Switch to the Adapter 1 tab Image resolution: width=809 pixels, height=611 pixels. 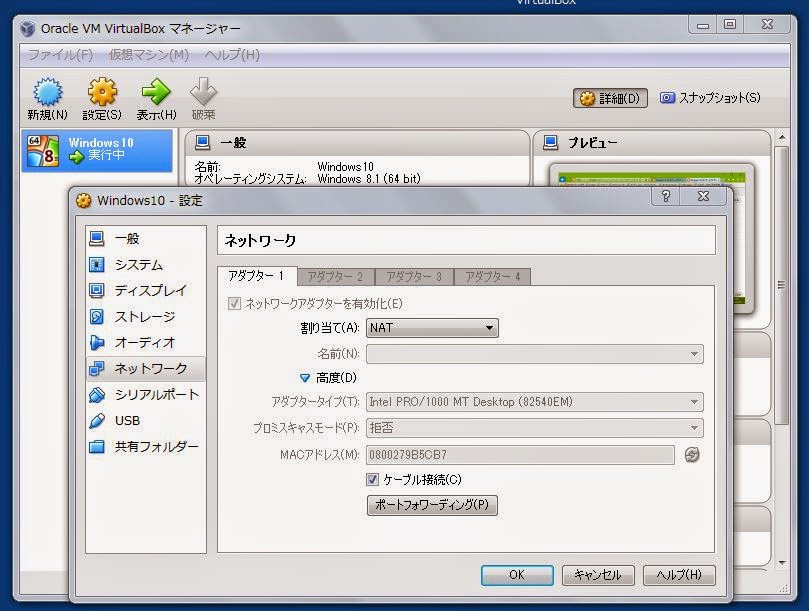(x=257, y=276)
